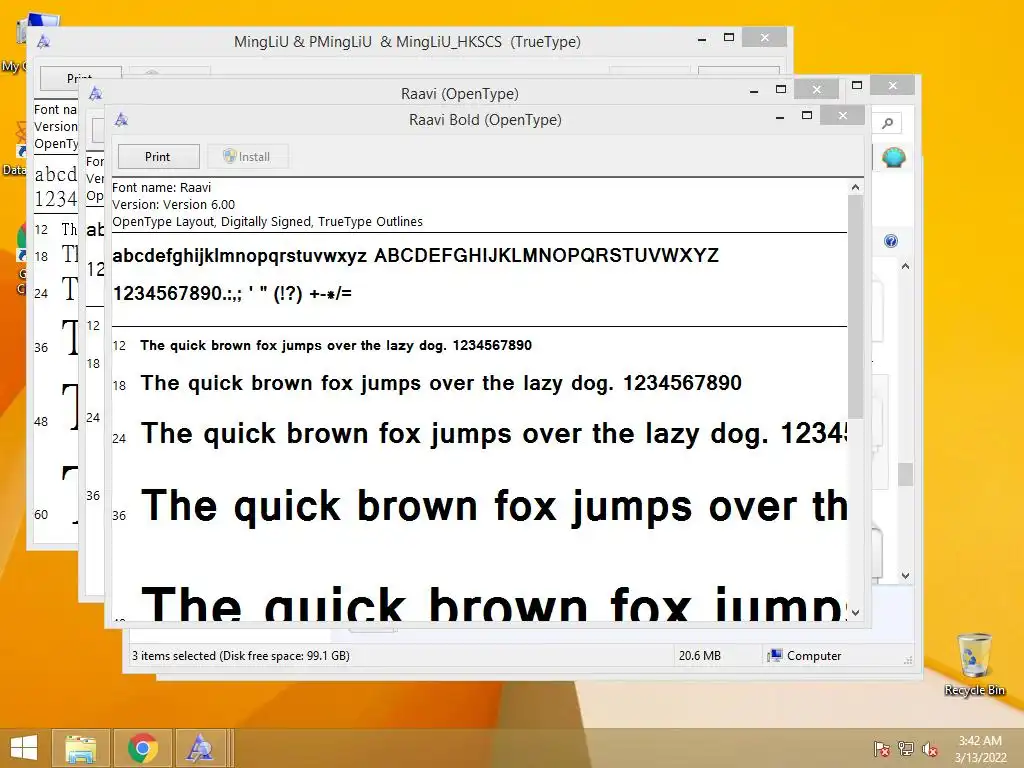This screenshot has width=1024, height=768.
Task: Click the muted volume icon in tray
Action: point(930,748)
